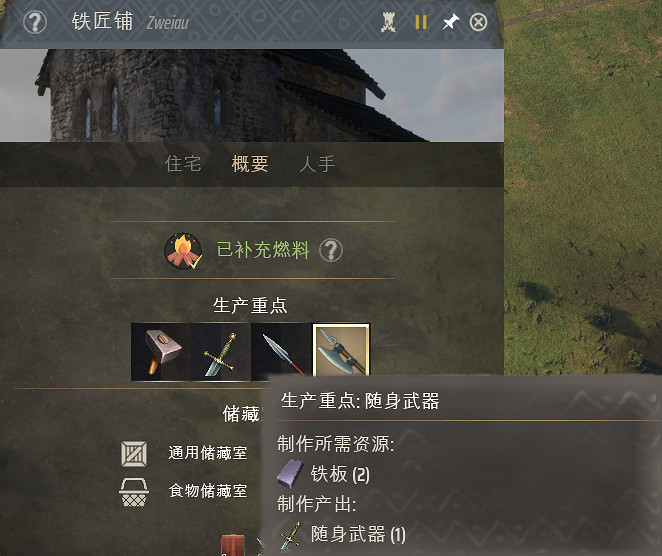Click the campfire fuel status icon
662x556 pixels.
tap(183, 251)
